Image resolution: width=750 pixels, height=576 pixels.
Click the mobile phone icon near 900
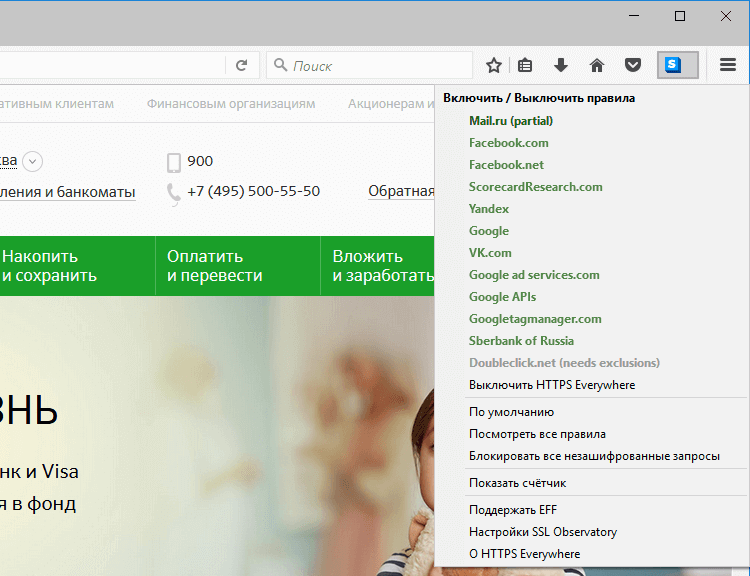point(174,163)
